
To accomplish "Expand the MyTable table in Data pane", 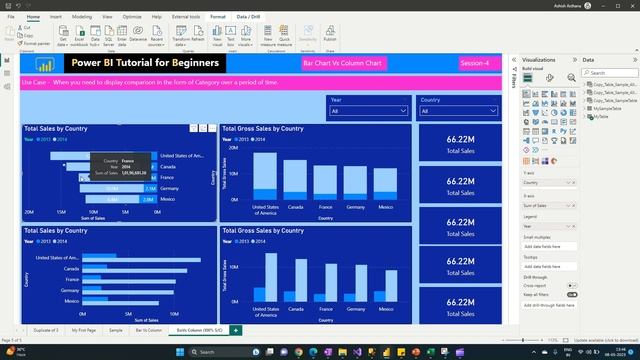I will coord(584,117).
